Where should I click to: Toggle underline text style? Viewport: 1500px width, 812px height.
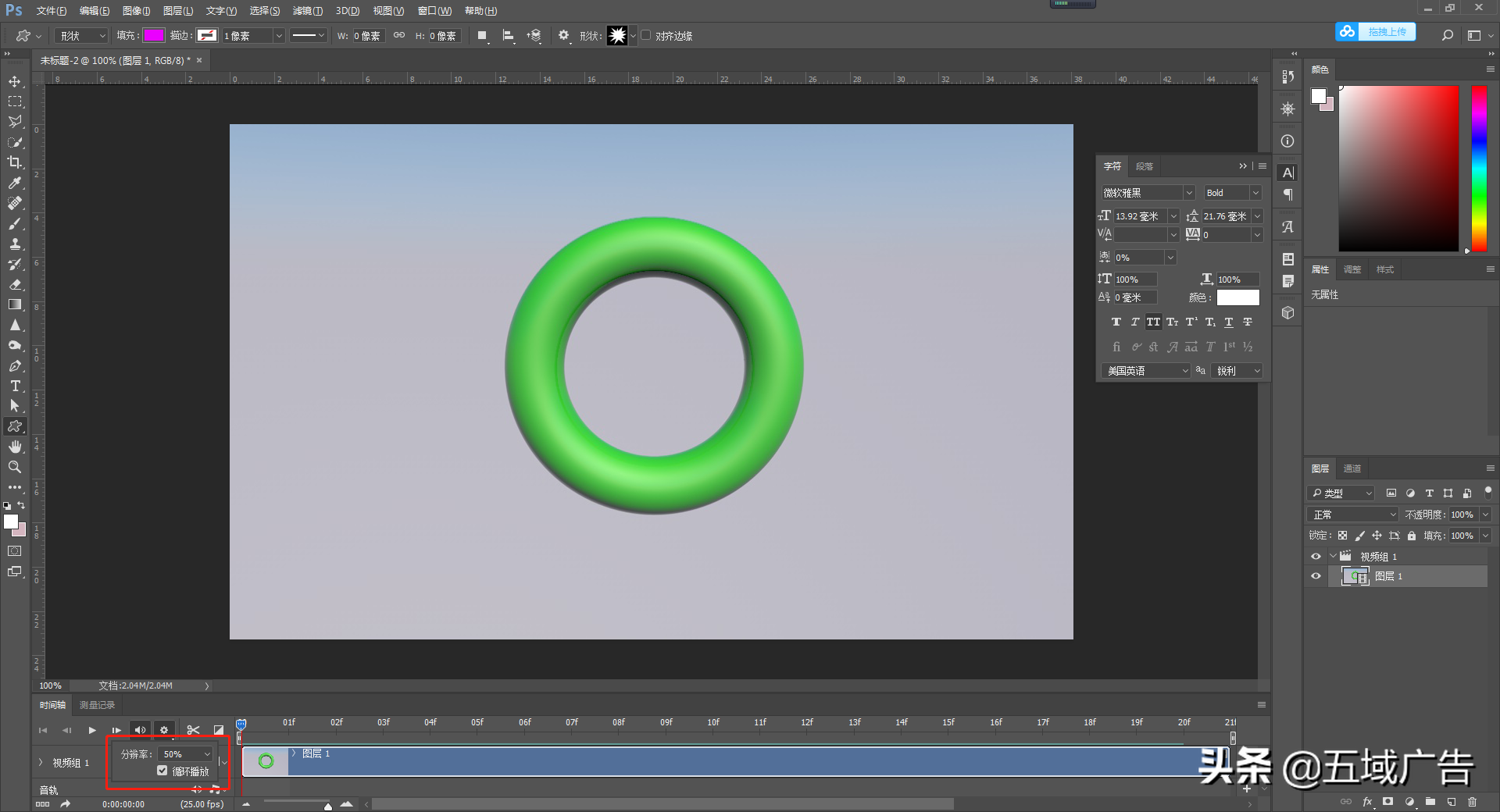point(1229,322)
